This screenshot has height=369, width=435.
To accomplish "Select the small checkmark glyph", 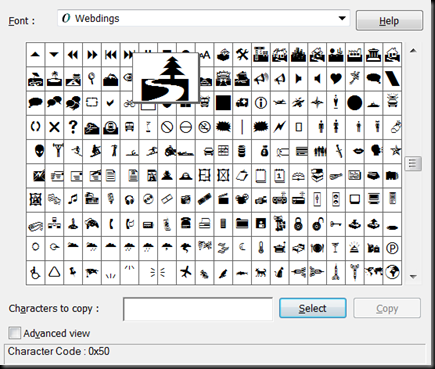I will pyautogui.click(x=110, y=103).
